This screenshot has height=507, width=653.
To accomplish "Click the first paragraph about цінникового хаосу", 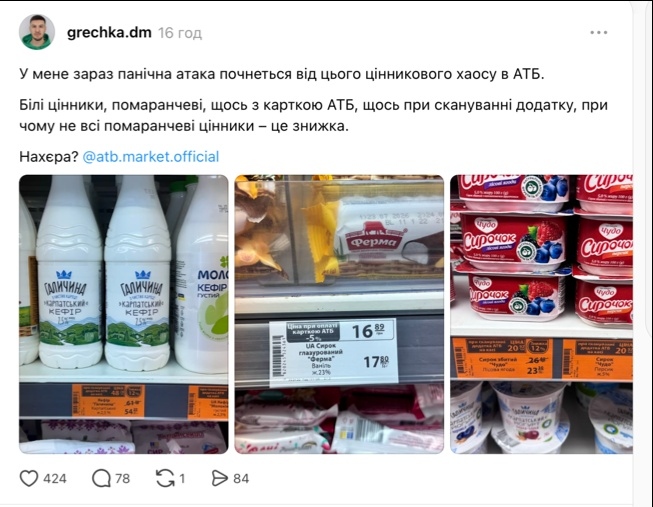I will [x=282, y=74].
